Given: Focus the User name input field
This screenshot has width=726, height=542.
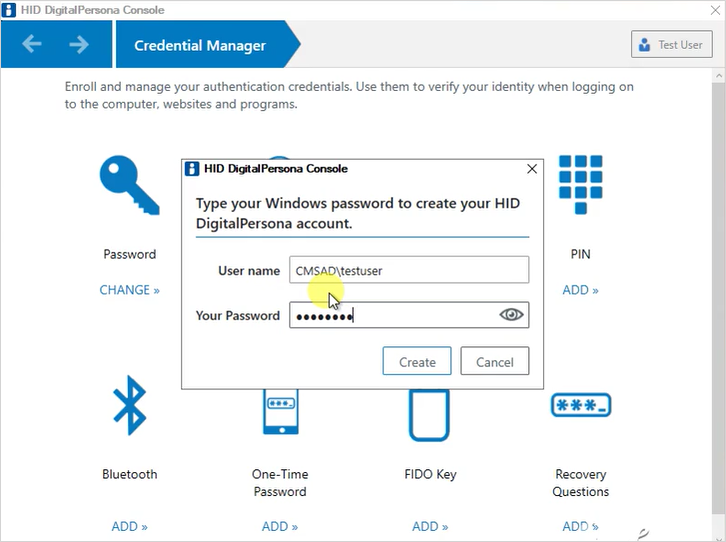Looking at the screenshot, I should tap(408, 271).
